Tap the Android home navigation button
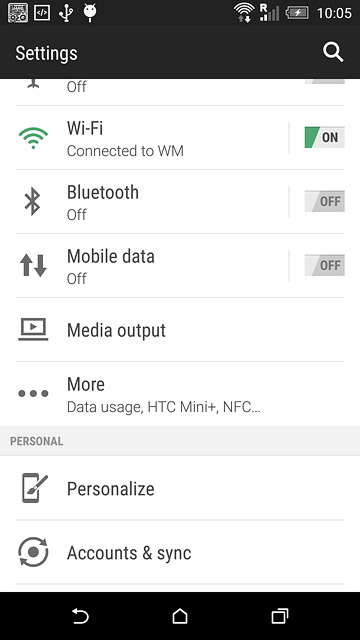Screen dimensions: 360x640 coord(180,616)
